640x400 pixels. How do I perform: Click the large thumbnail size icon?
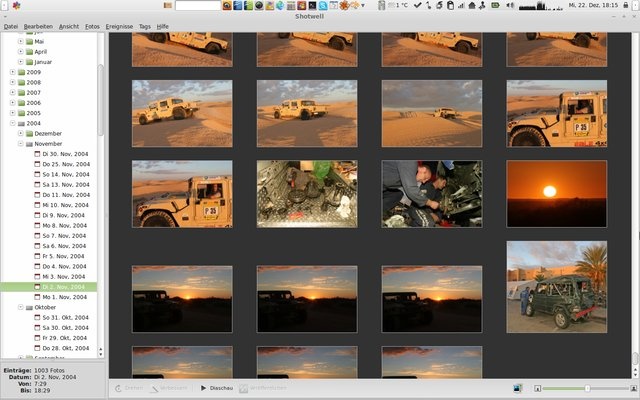point(632,388)
